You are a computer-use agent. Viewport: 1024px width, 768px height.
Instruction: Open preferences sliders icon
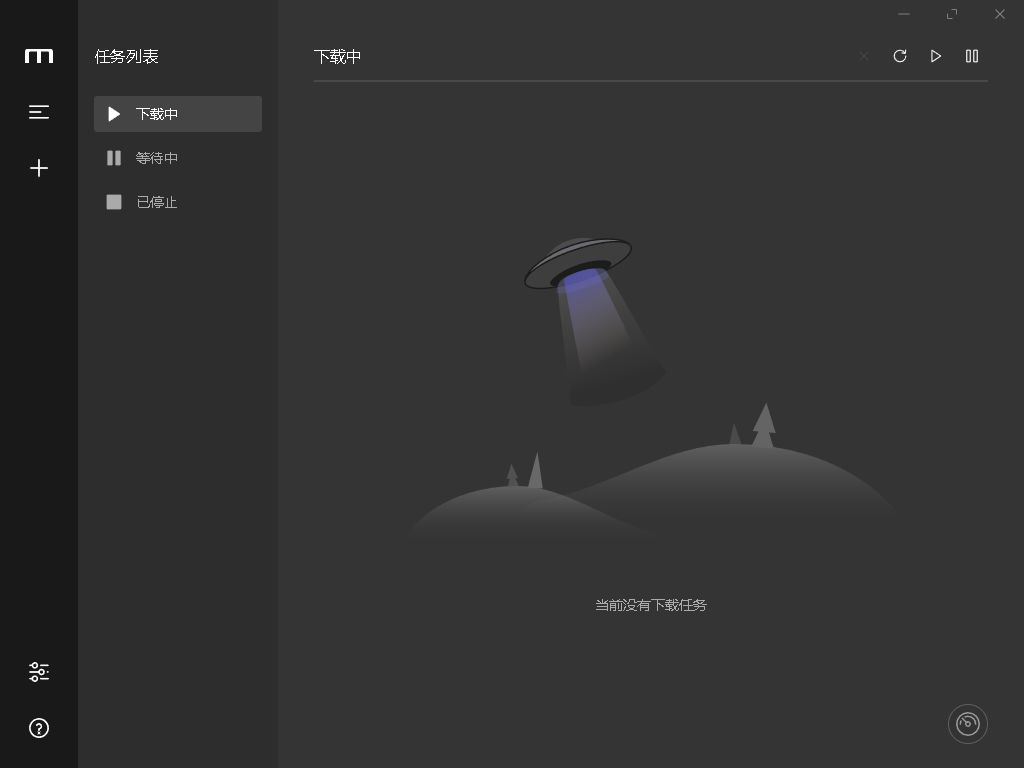(x=39, y=672)
